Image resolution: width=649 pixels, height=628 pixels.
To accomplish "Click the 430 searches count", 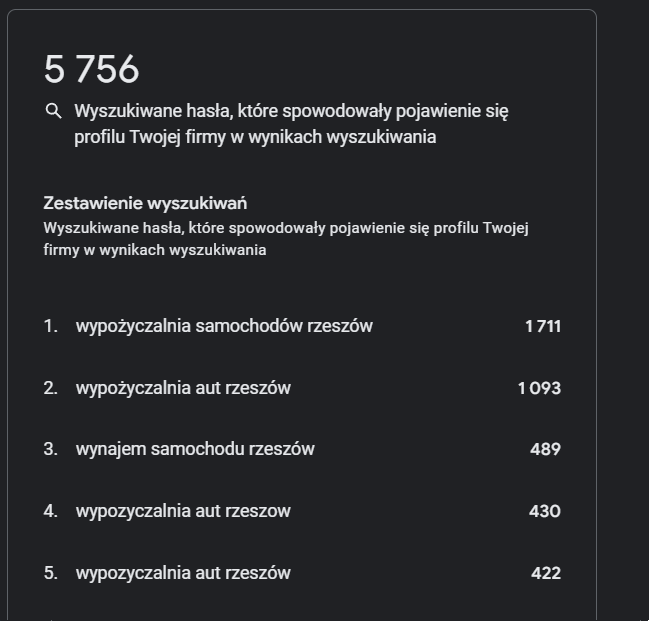I will click(545, 511).
